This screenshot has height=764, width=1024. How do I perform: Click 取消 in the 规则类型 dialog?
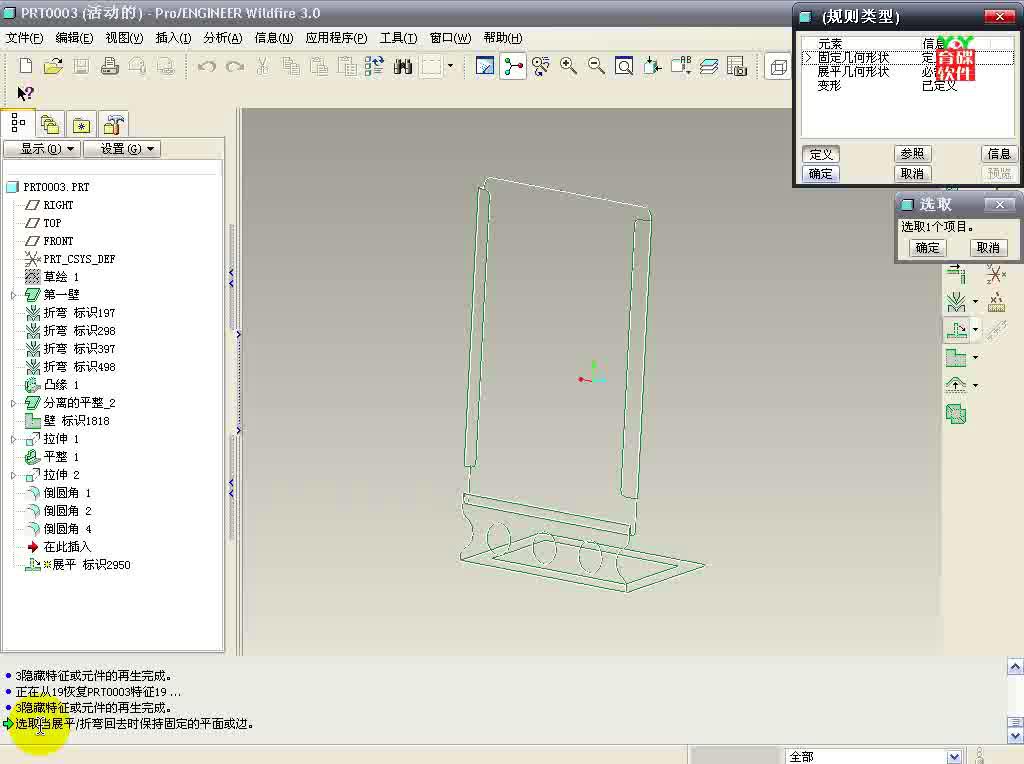coord(912,174)
